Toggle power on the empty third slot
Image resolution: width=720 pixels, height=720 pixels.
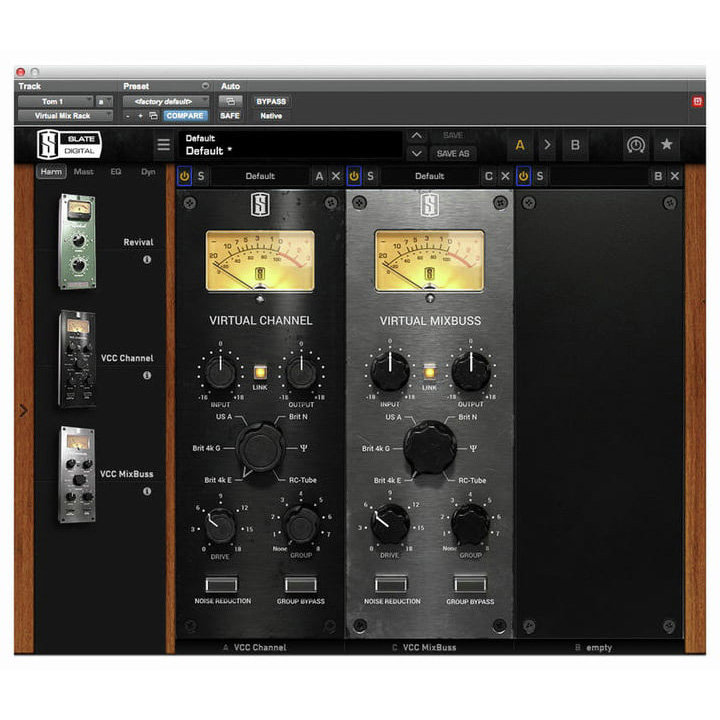click(x=523, y=176)
